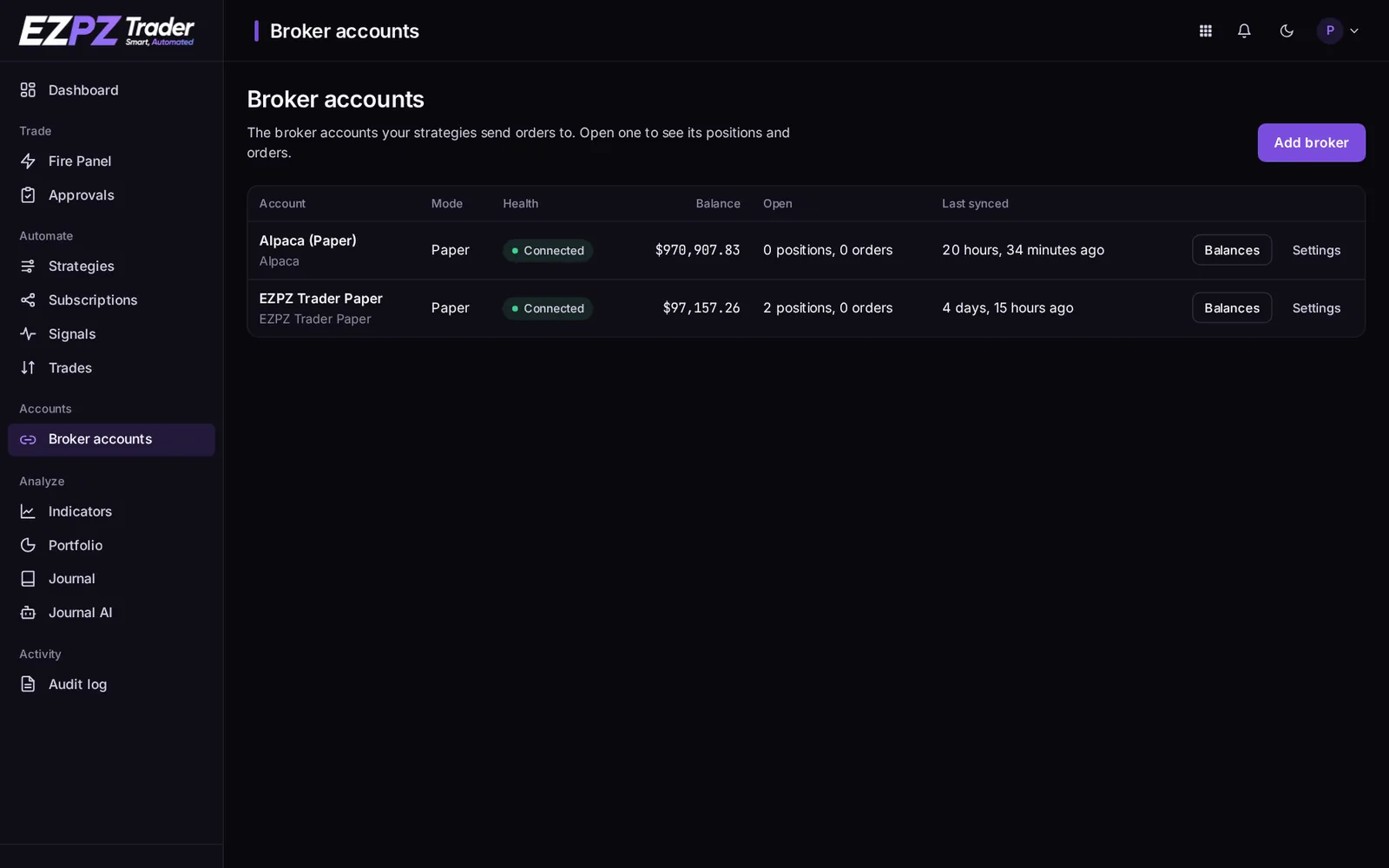Click the Approvals clipboard icon
1389x868 pixels.
click(x=28, y=195)
